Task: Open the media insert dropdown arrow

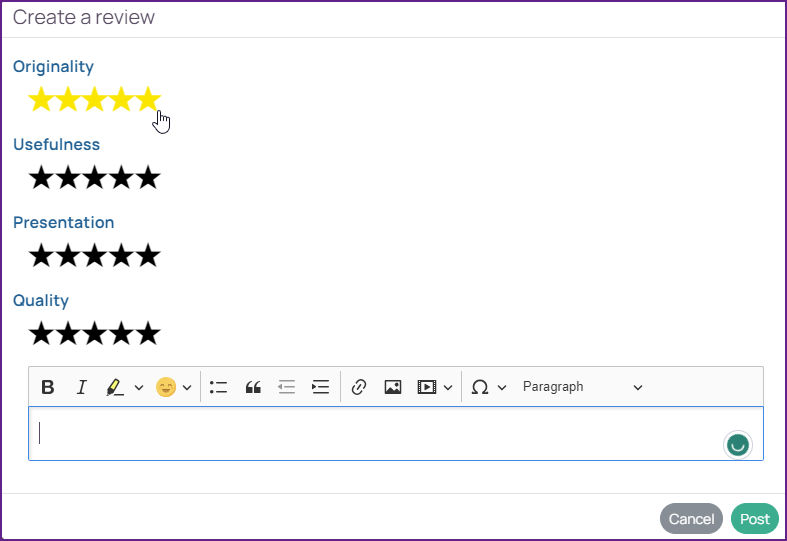Action: (448, 387)
